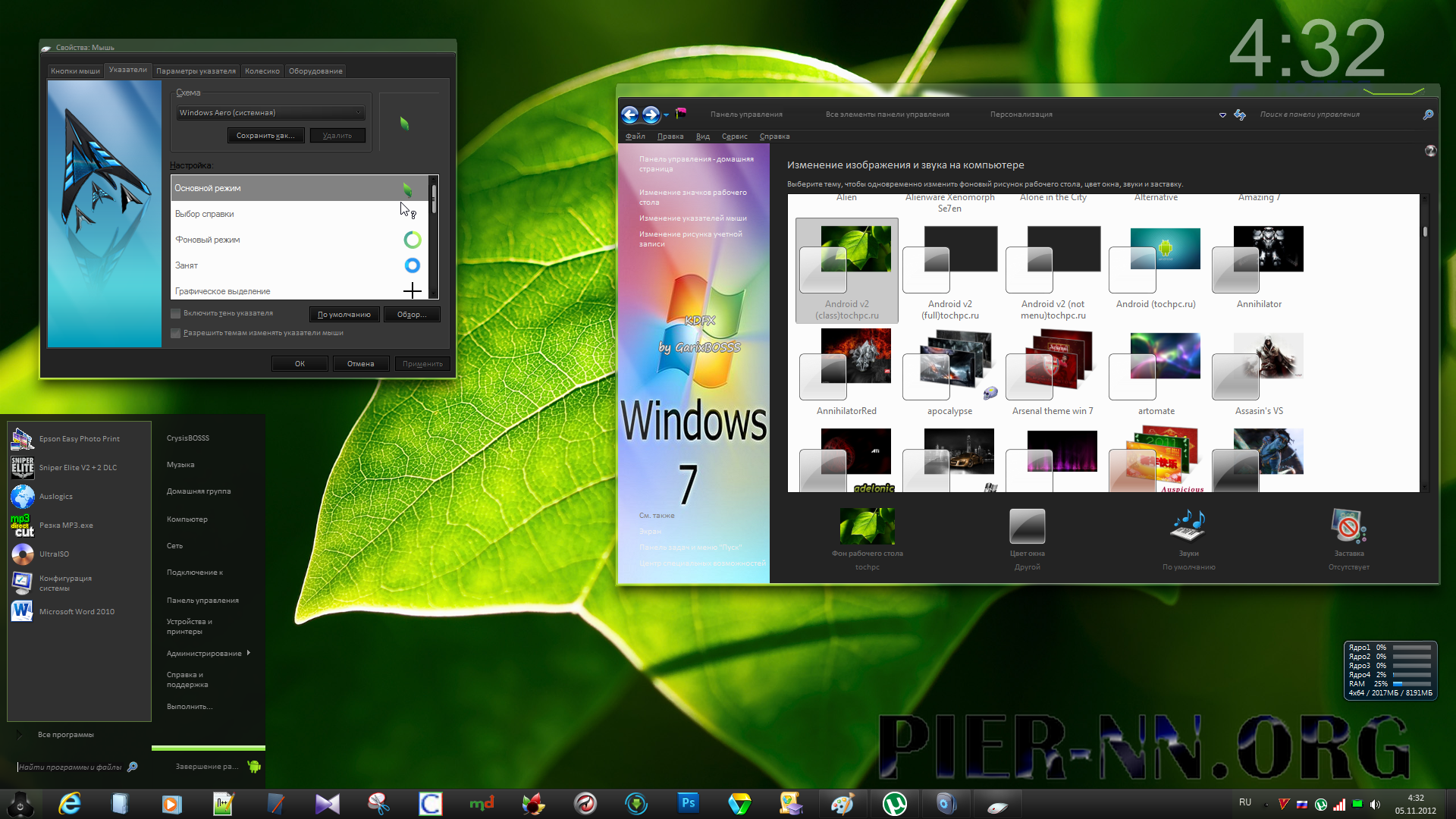Open Photoshop from the taskbar
Viewport: 1456px width, 819px height.
point(688,803)
